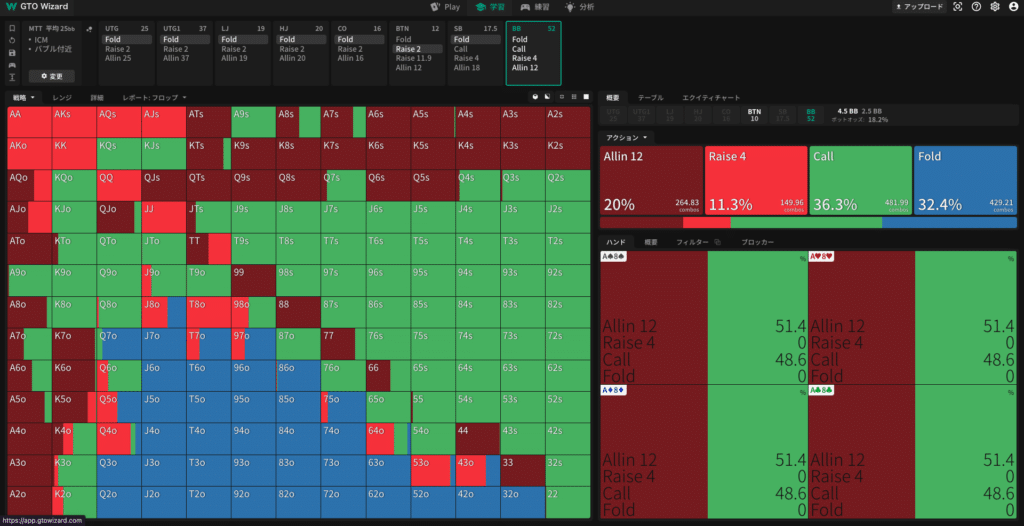Click the copy icon beside フィルター
Viewport: 1024px width, 526px height.
pyautogui.click(x=718, y=242)
